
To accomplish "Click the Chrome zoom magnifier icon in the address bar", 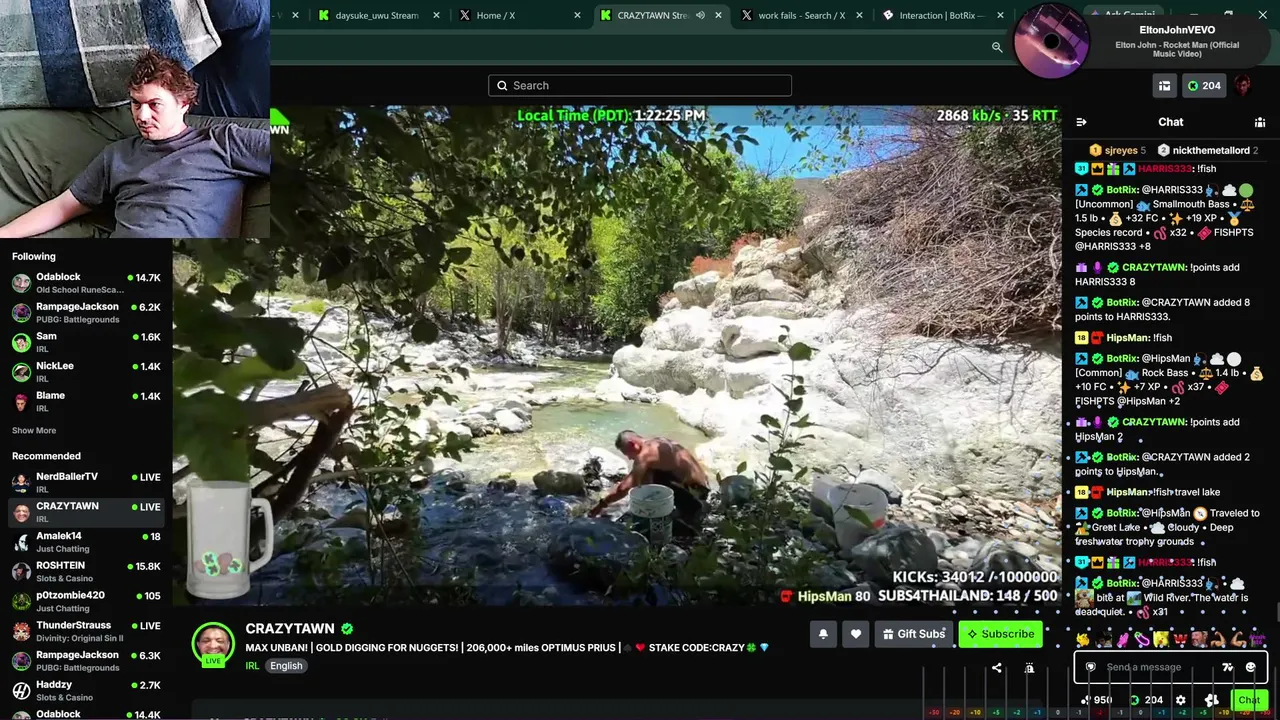I will [x=997, y=47].
